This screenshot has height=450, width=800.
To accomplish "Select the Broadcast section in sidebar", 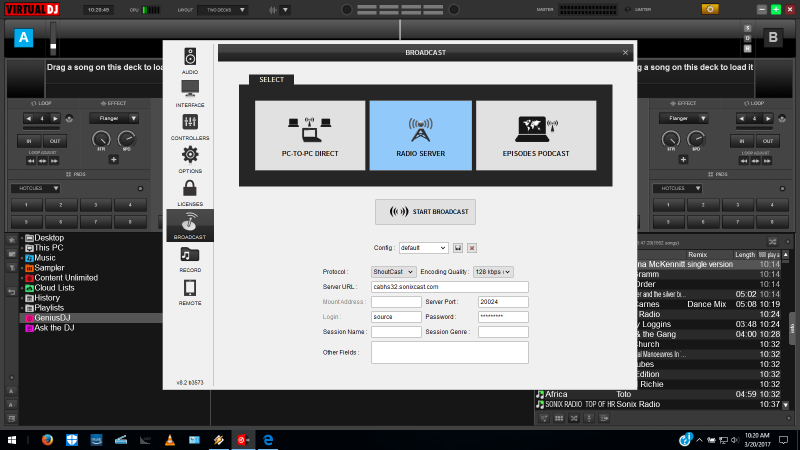I will coord(190,226).
